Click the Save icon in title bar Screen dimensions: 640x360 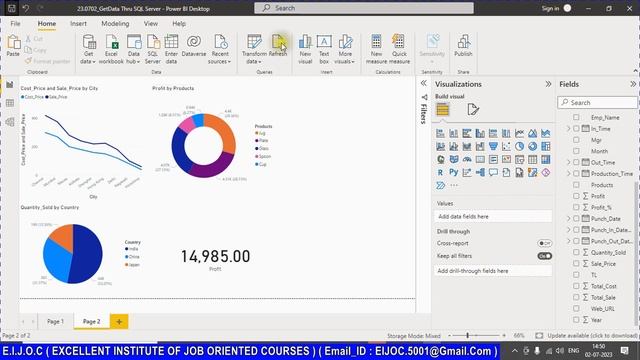point(11,8)
